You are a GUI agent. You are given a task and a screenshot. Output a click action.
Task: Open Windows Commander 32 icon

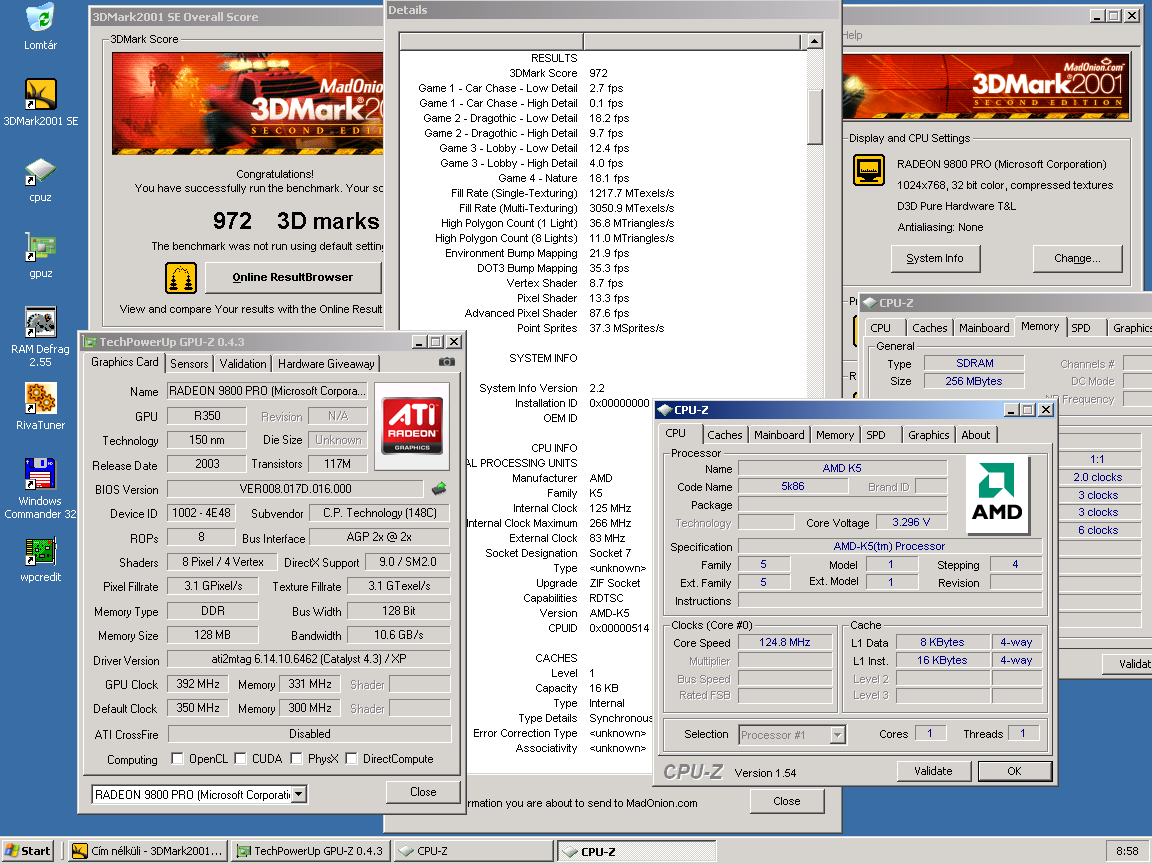pyautogui.click(x=40, y=488)
